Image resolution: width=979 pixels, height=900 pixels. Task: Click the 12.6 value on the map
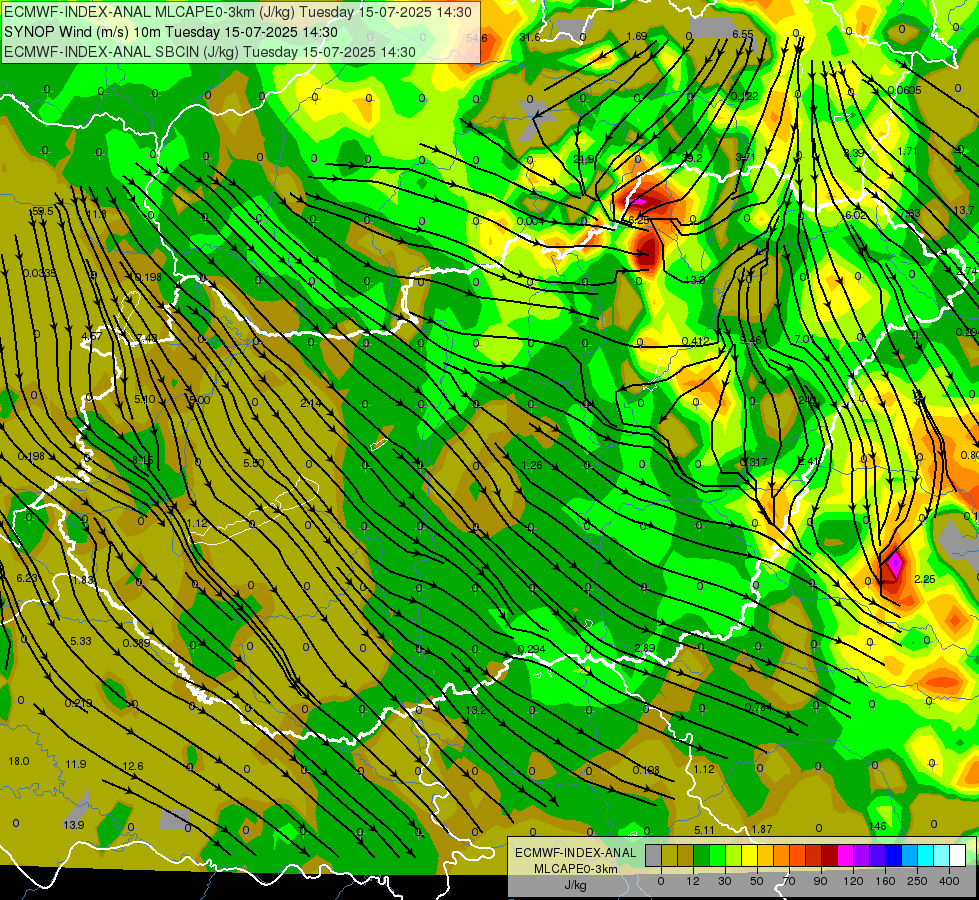tap(133, 766)
